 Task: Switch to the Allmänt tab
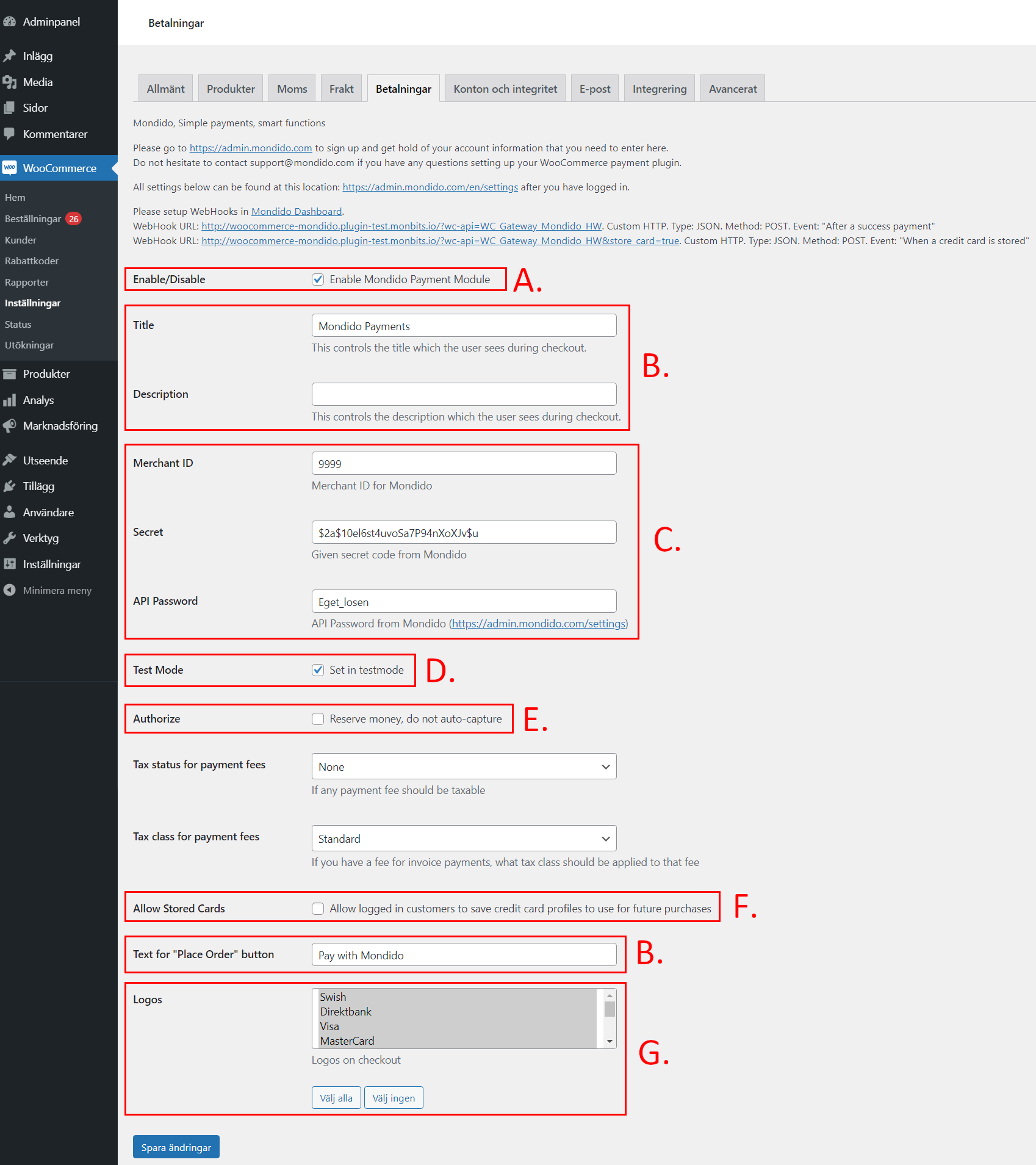[x=165, y=88]
